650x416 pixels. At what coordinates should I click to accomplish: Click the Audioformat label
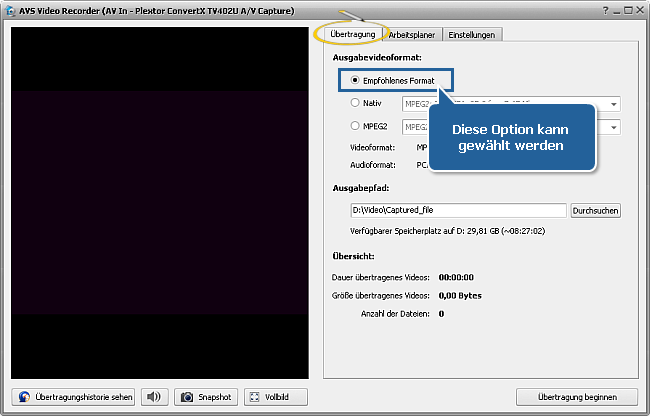(373, 165)
